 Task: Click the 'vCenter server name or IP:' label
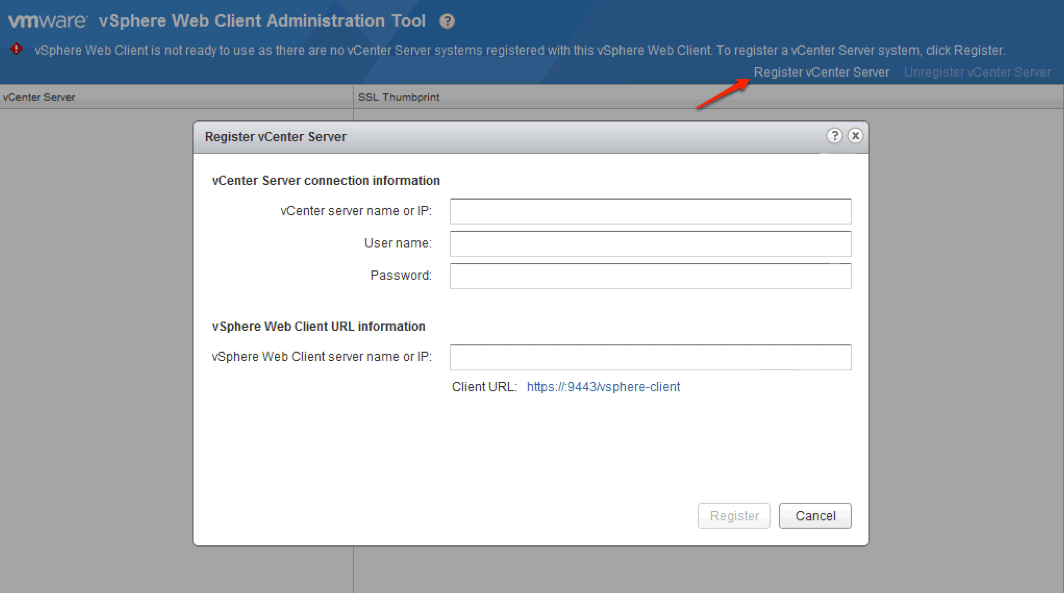(x=356, y=211)
